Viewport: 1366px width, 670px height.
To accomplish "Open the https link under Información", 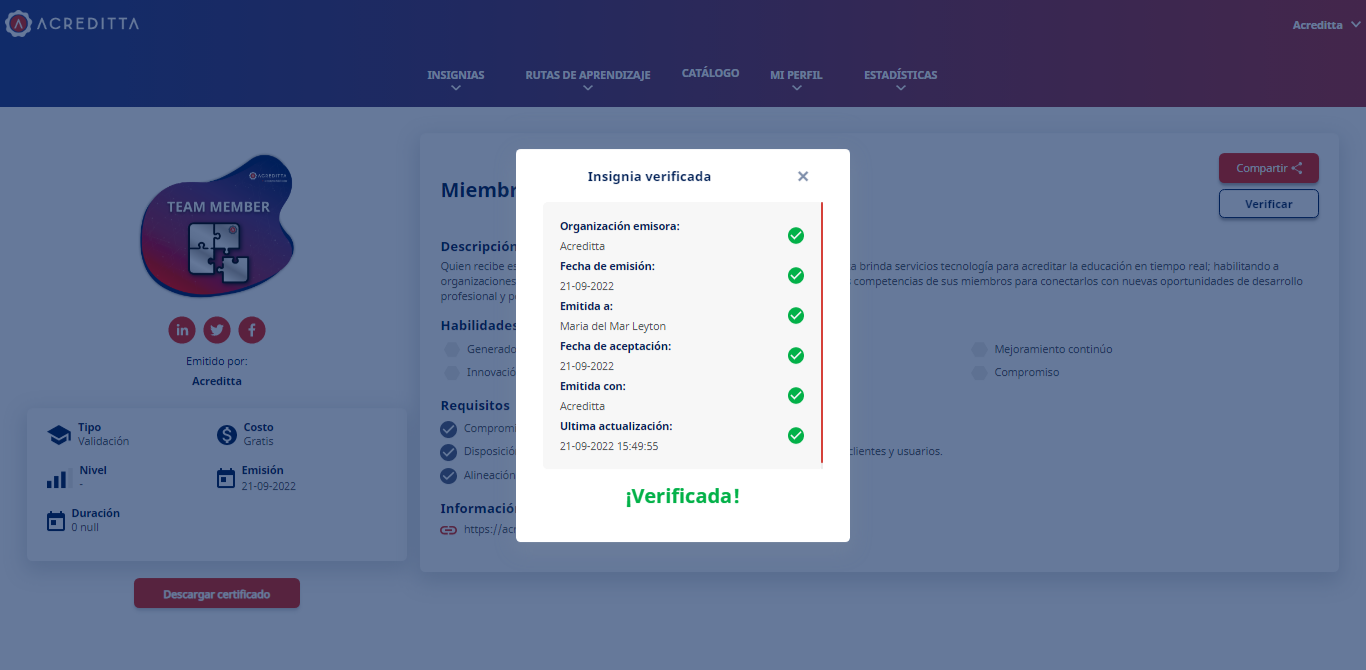I will [489, 530].
